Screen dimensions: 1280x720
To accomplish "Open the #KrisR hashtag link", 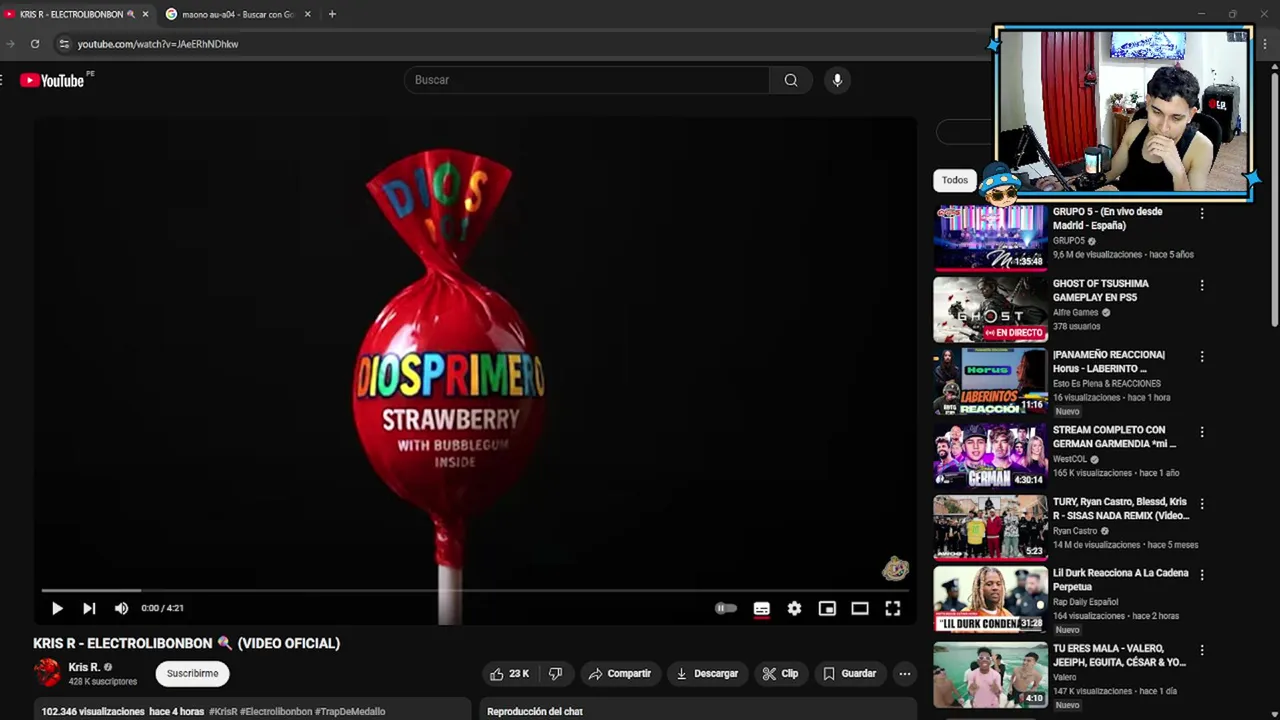I will (x=223, y=712).
